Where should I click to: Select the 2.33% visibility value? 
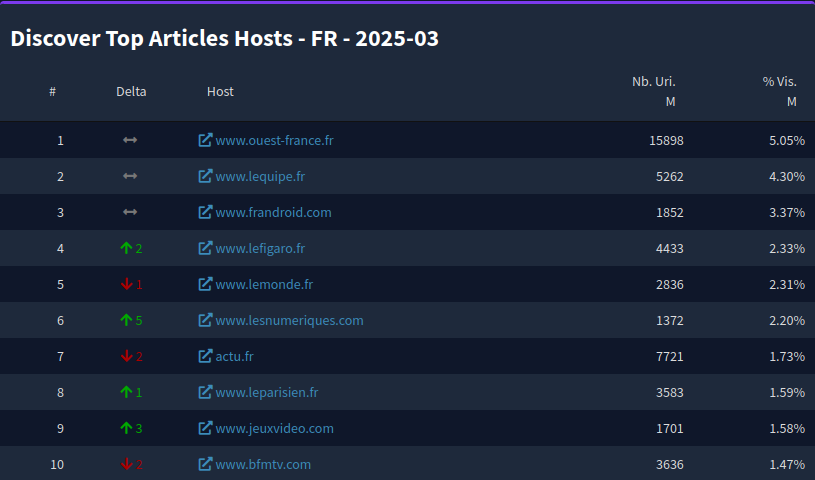point(787,248)
